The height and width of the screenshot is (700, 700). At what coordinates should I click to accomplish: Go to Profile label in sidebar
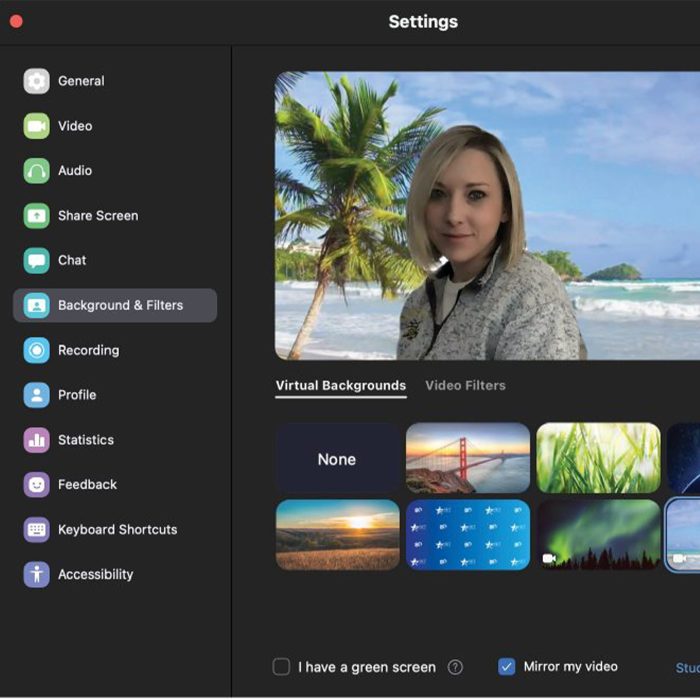[77, 395]
